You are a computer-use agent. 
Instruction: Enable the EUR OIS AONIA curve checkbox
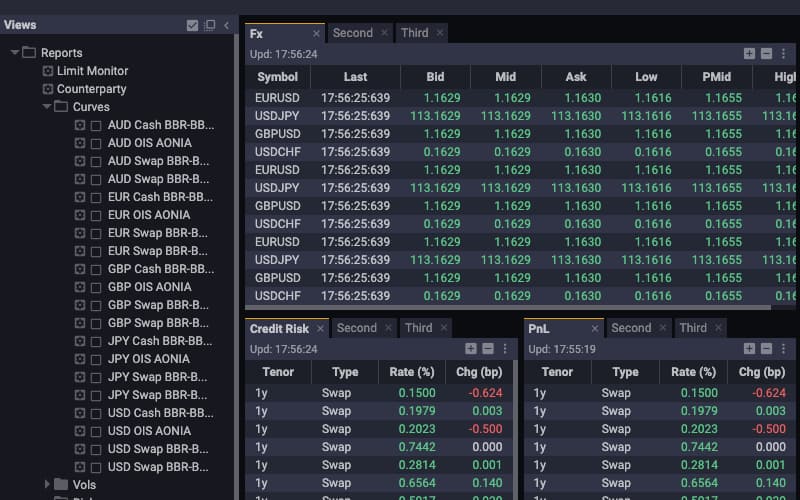click(96, 215)
